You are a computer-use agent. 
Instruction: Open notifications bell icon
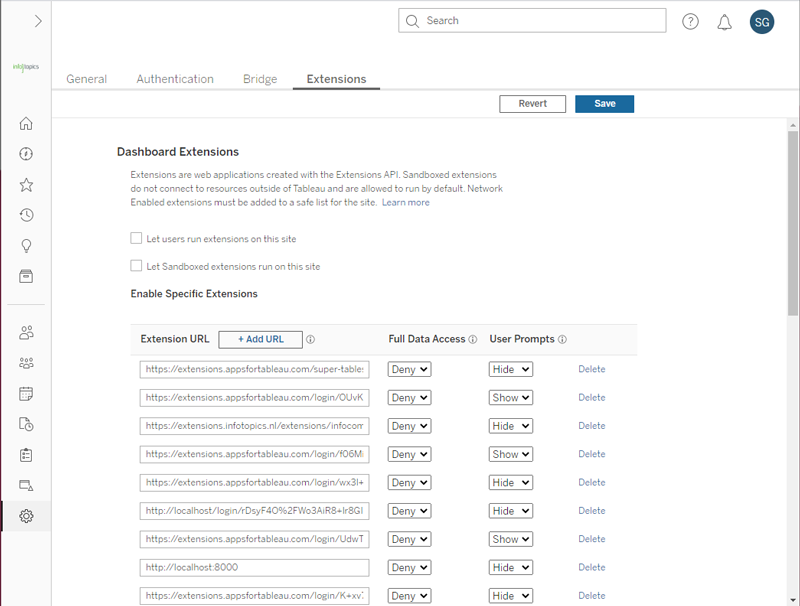(725, 22)
